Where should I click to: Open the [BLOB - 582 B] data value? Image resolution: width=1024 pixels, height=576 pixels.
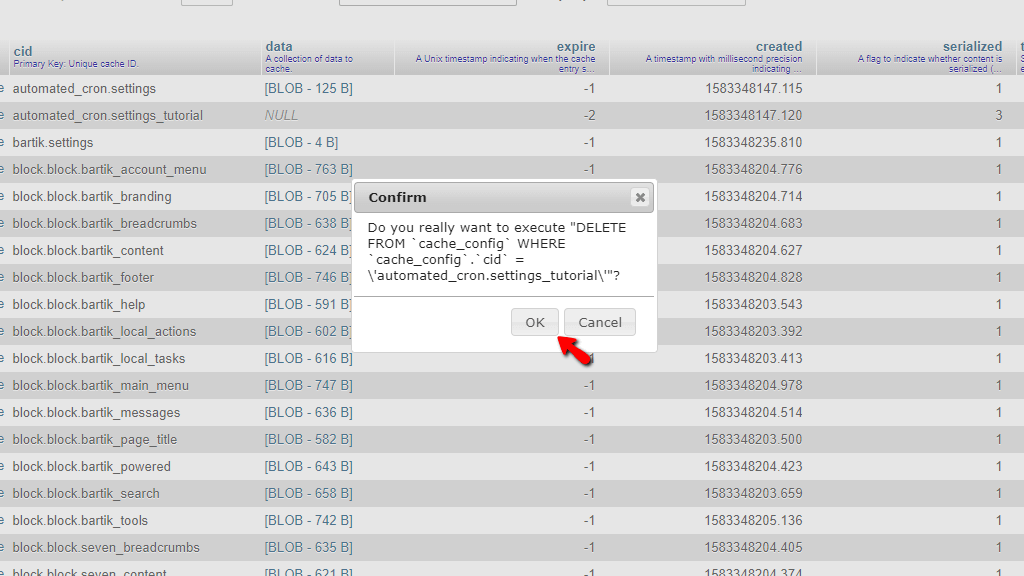coord(308,440)
